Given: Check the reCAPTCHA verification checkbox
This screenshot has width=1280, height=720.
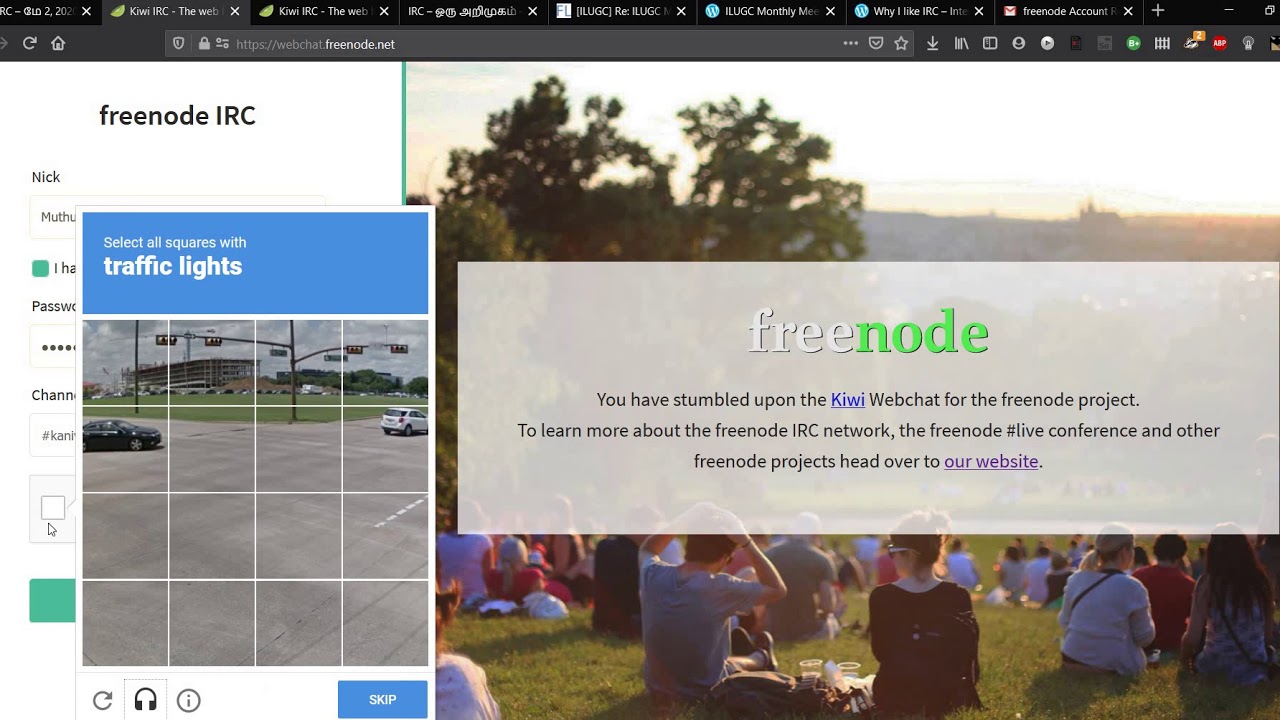Looking at the screenshot, I should [x=53, y=508].
